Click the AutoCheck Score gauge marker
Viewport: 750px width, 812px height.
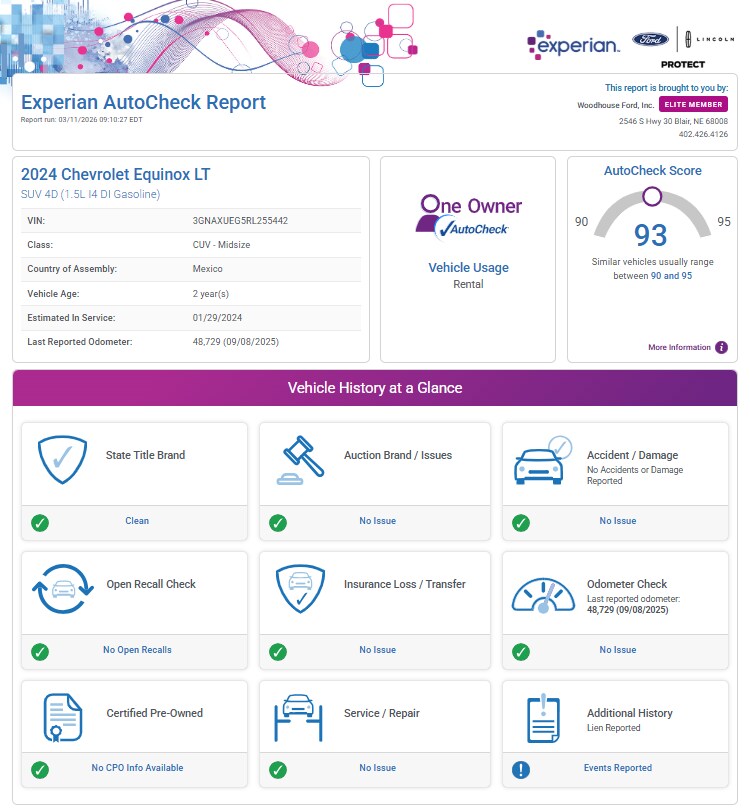coord(652,196)
